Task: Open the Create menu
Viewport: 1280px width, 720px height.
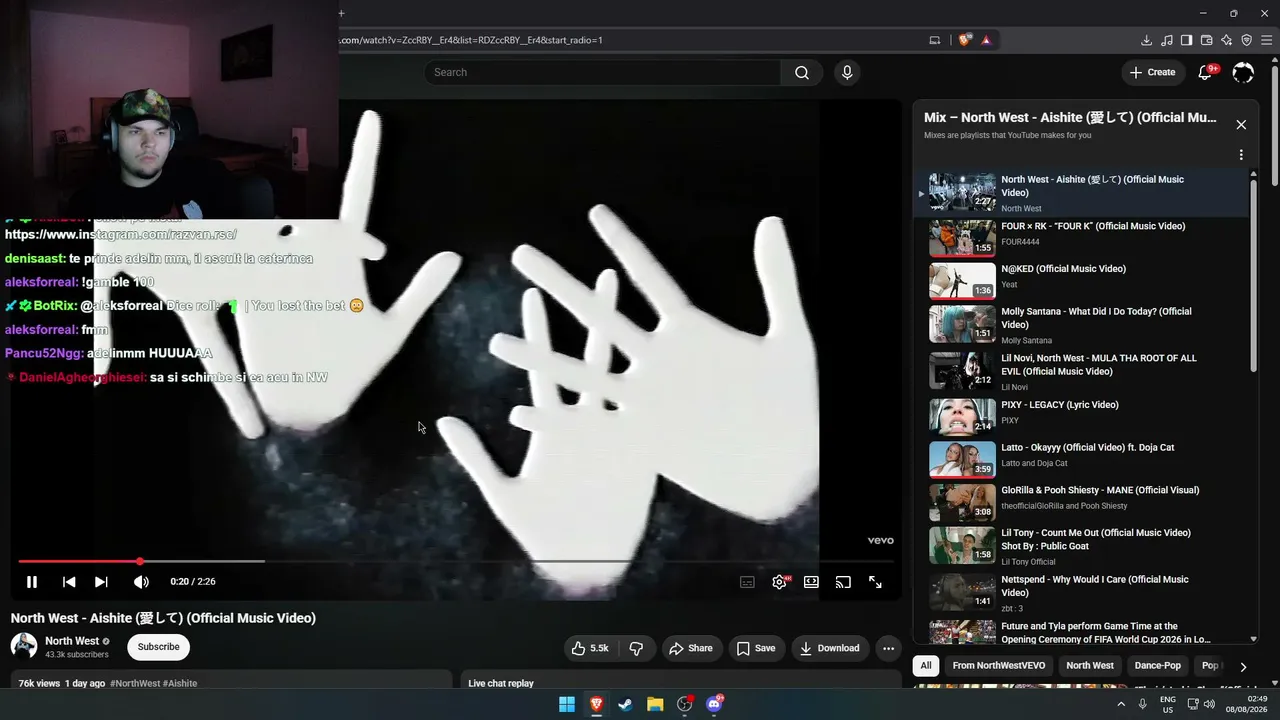Action: (x=1152, y=72)
